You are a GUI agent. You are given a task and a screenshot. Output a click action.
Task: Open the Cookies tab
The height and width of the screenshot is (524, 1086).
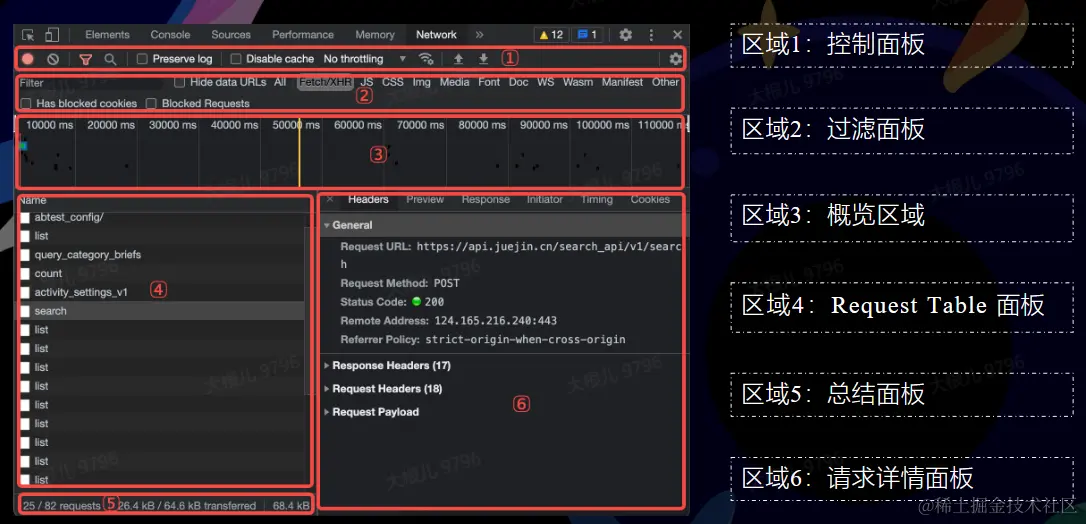pos(650,199)
